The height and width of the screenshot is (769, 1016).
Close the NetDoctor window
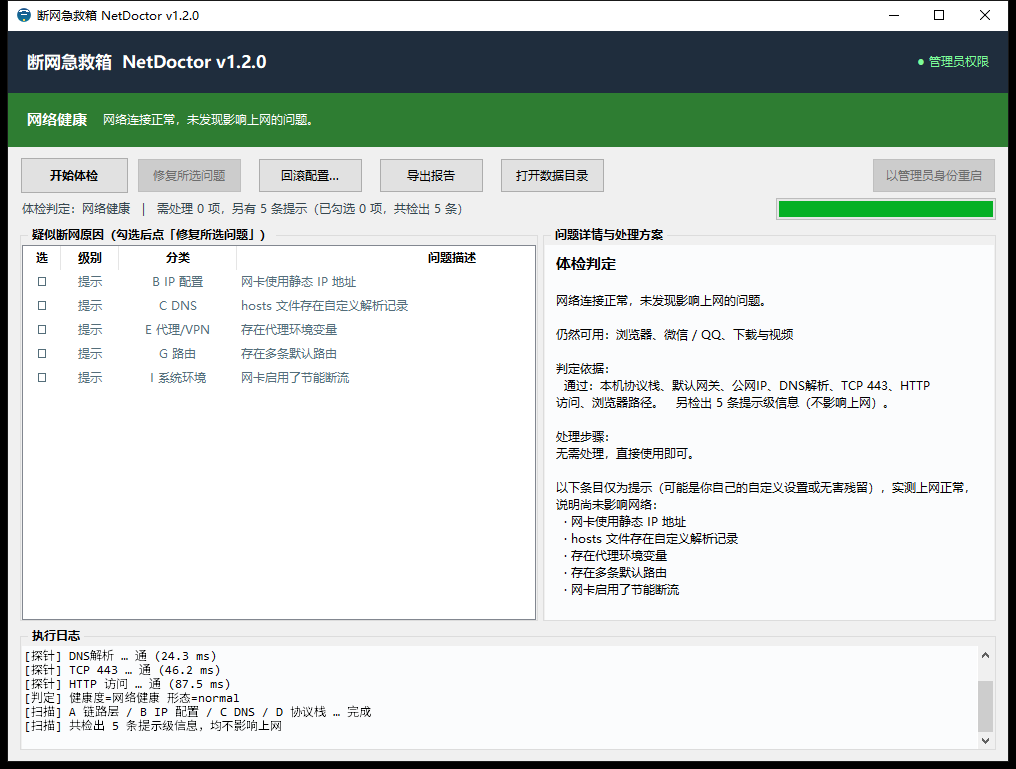coord(985,15)
